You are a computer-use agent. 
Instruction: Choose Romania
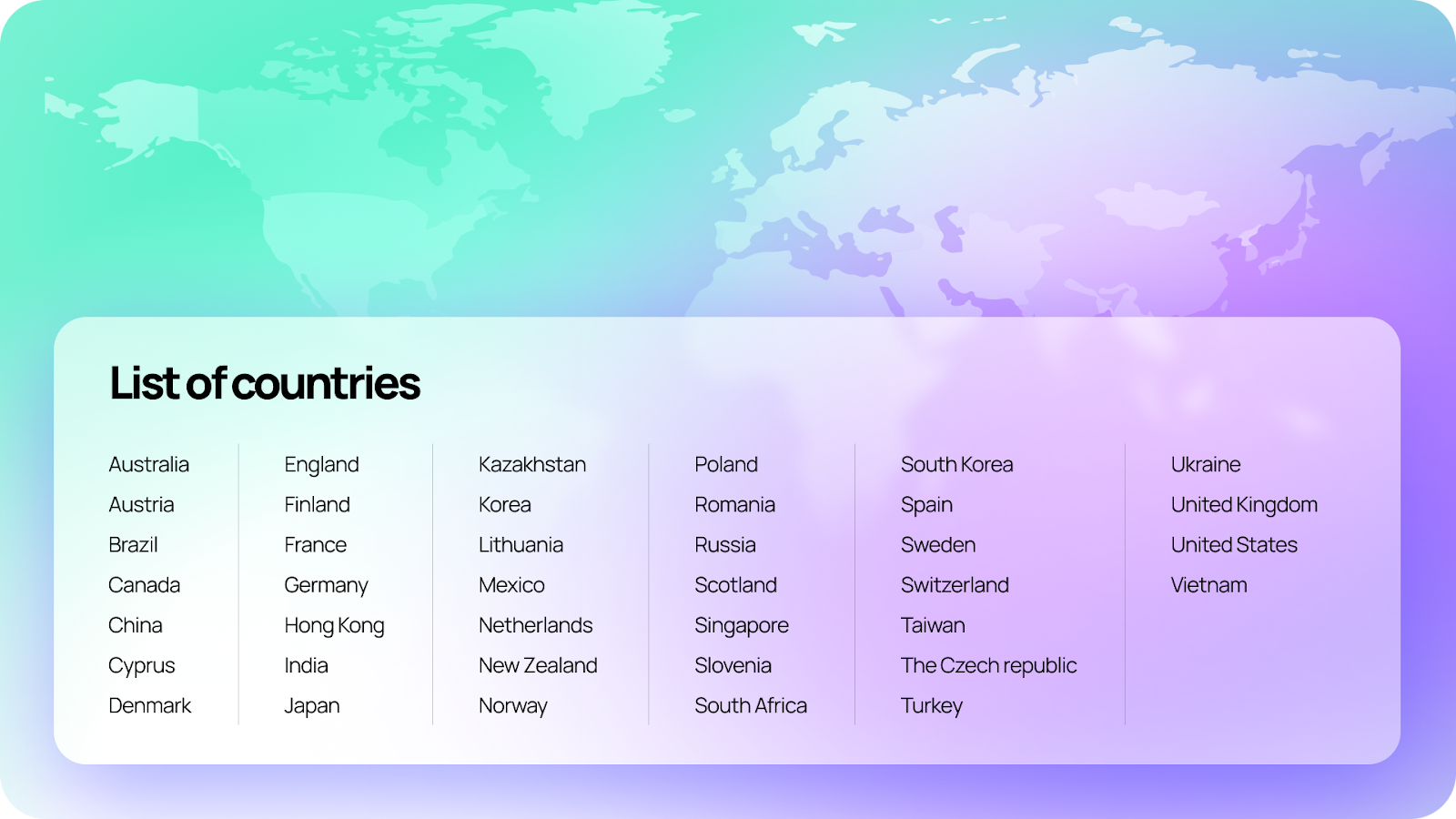point(735,504)
